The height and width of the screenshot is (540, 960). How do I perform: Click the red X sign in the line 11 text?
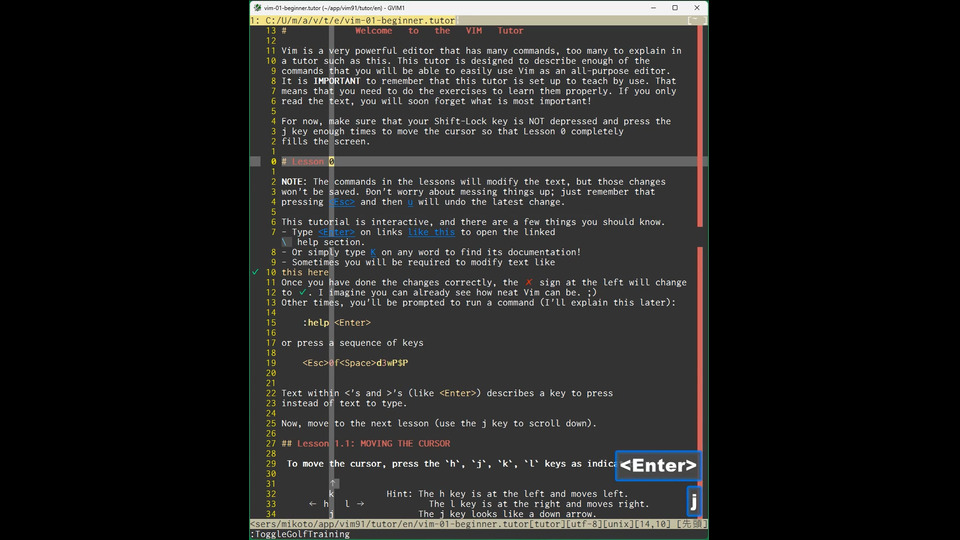click(529, 282)
